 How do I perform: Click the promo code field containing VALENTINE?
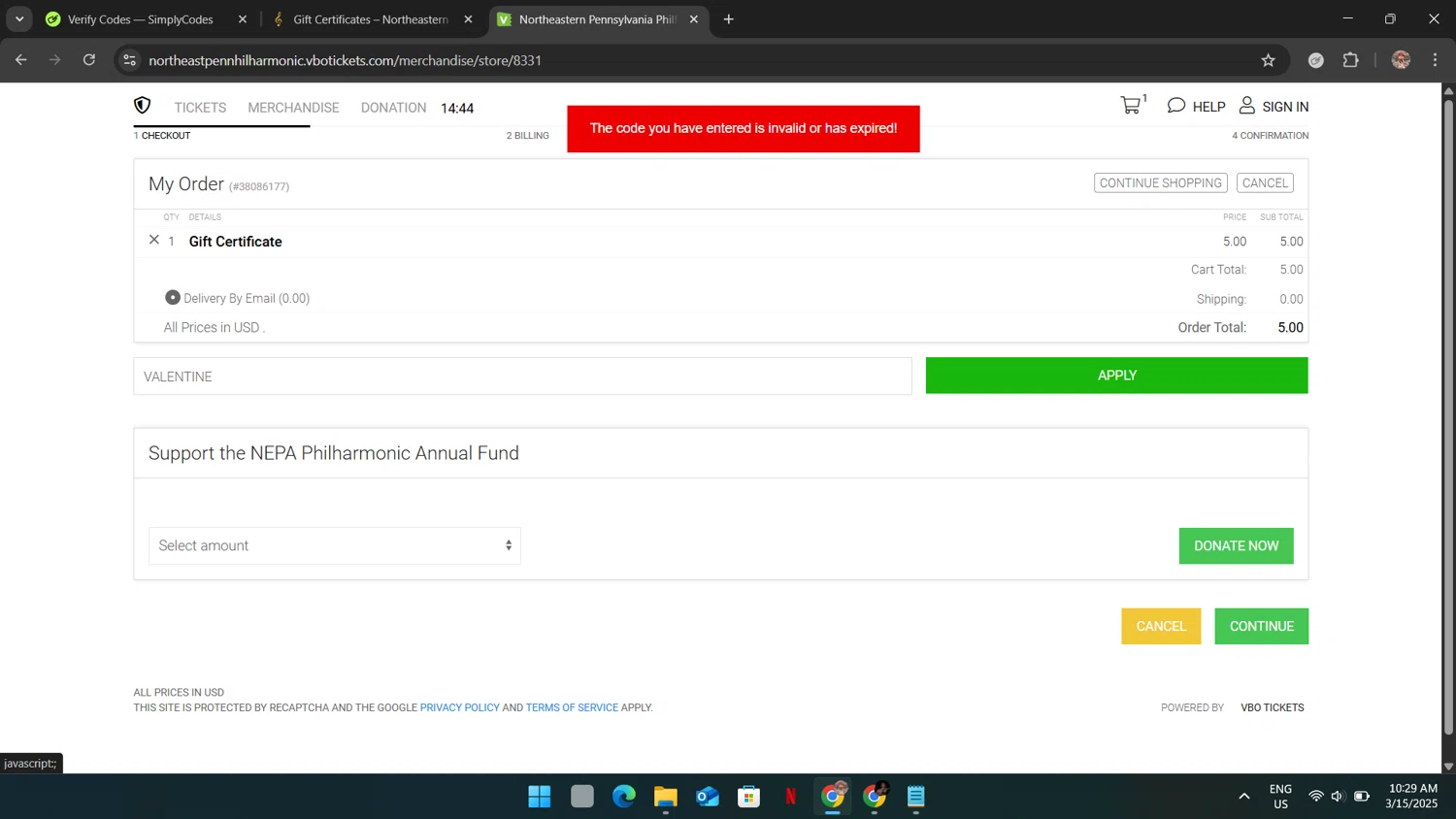522,377
